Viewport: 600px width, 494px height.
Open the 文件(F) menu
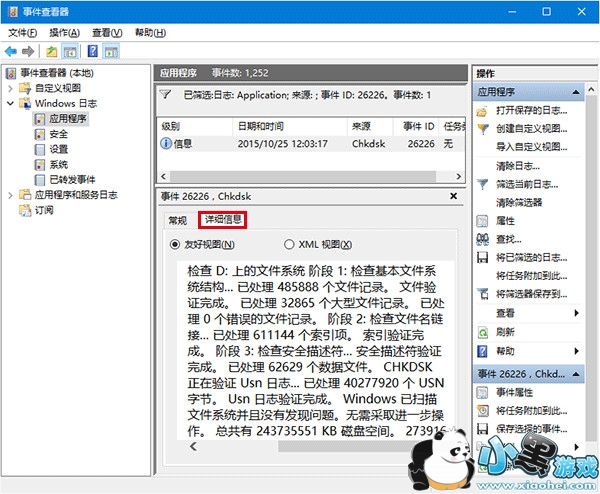(23, 33)
